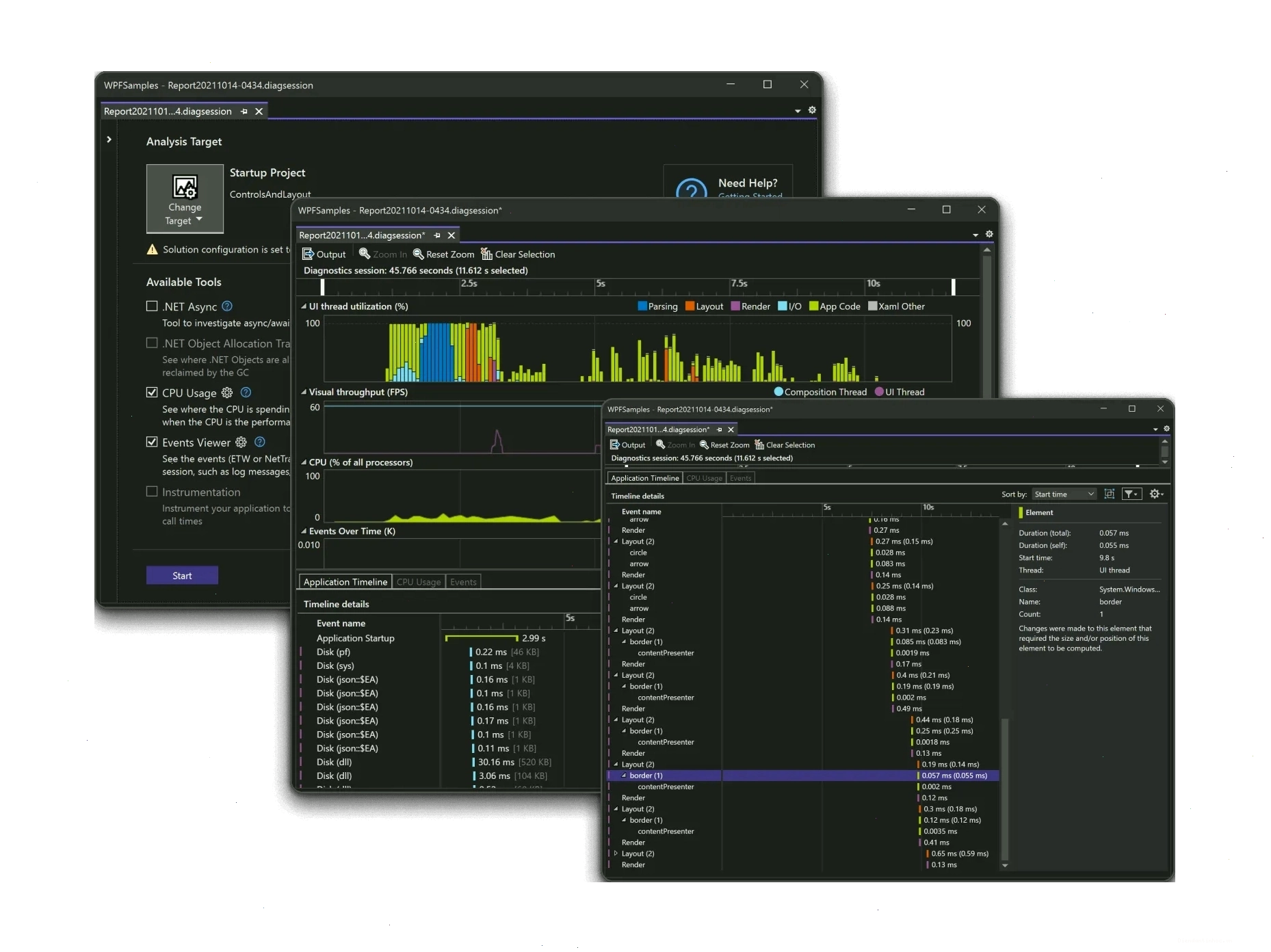The width and height of the screenshot is (1271, 952).
Task: Select the 0.49 ms Render timeline entry
Action: pos(908,709)
